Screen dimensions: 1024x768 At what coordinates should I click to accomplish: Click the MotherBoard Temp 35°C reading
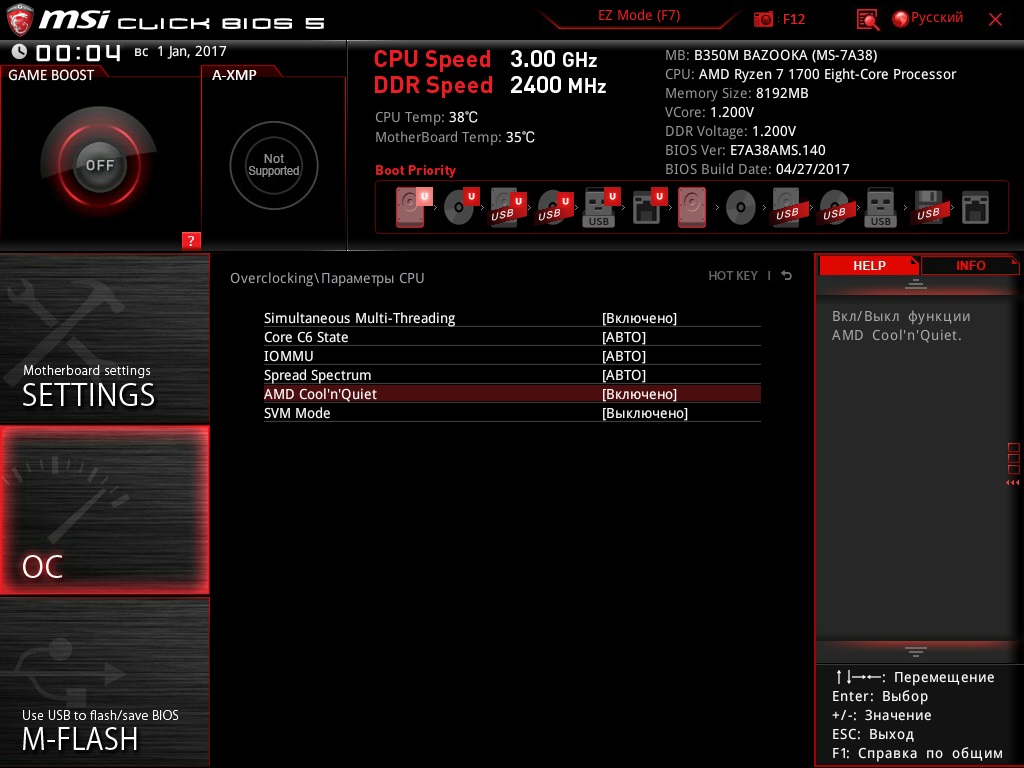point(455,137)
